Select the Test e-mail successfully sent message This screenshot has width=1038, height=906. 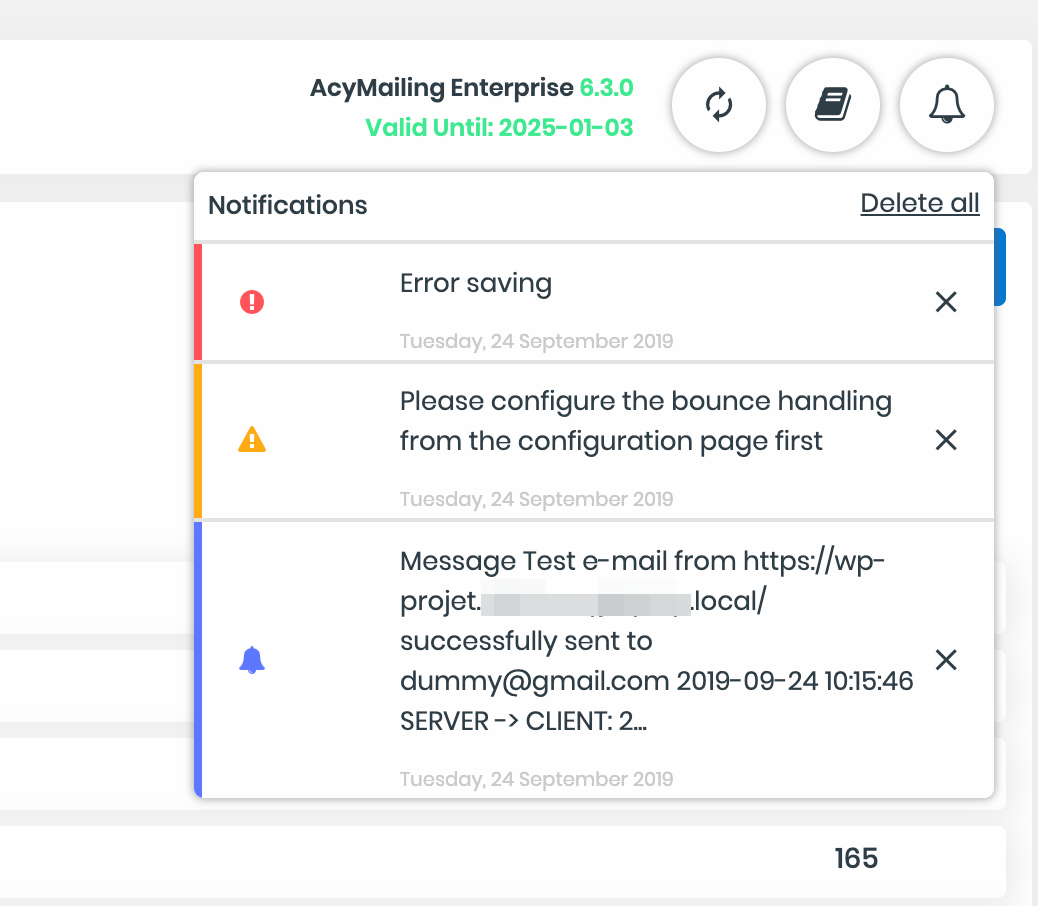pyautogui.click(x=657, y=641)
